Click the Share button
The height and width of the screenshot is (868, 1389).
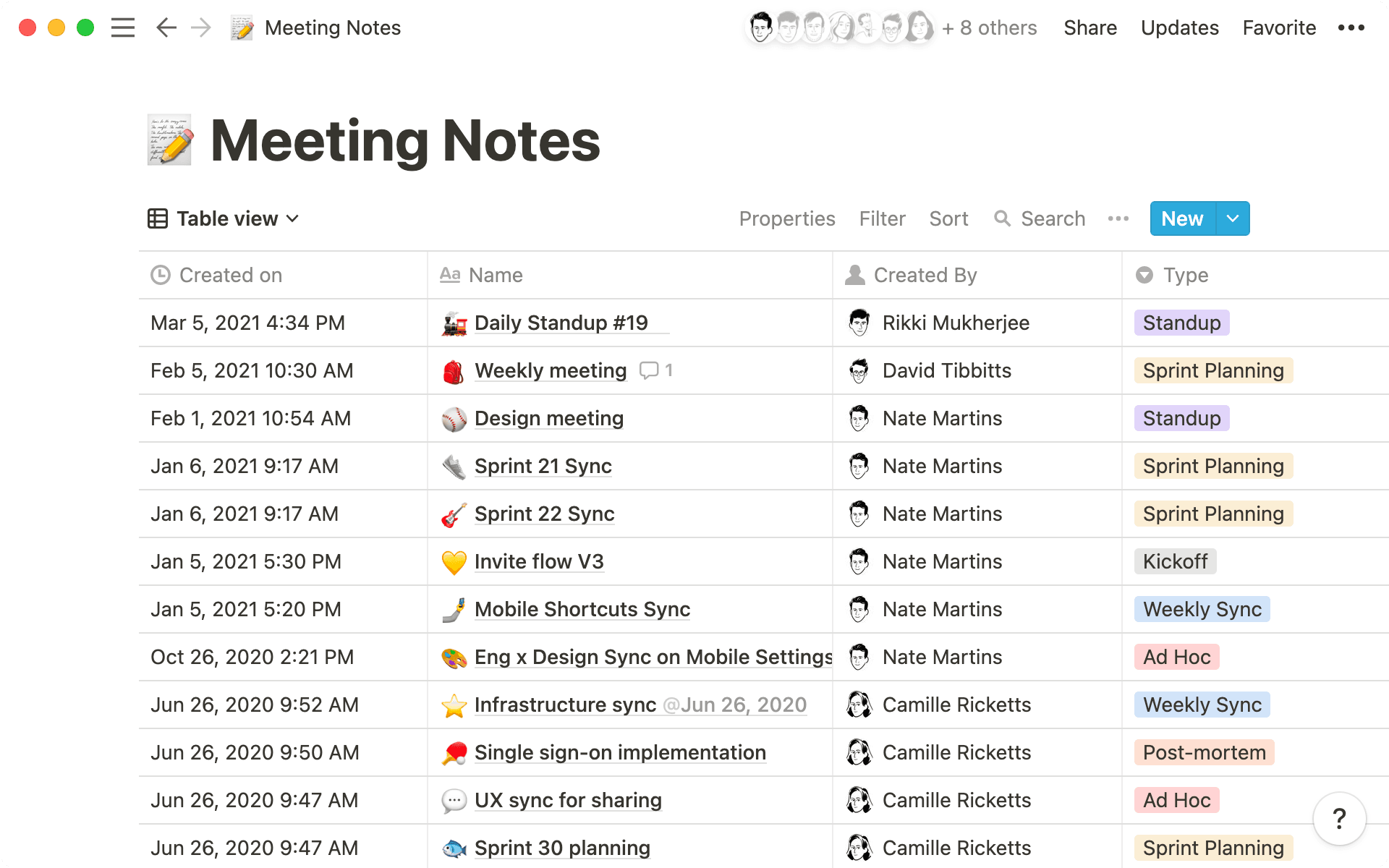(x=1089, y=28)
